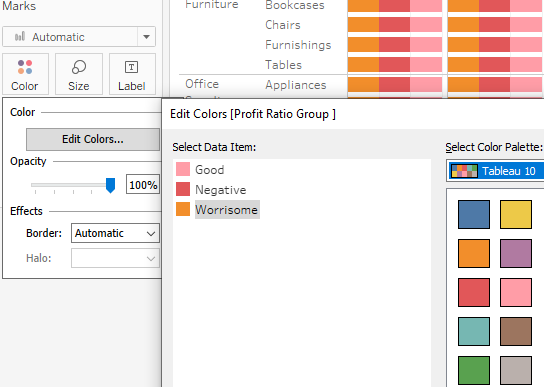Viewport: 544px width, 387px height.
Task: Open the disabled Halo dropdown
Action: coord(115,258)
